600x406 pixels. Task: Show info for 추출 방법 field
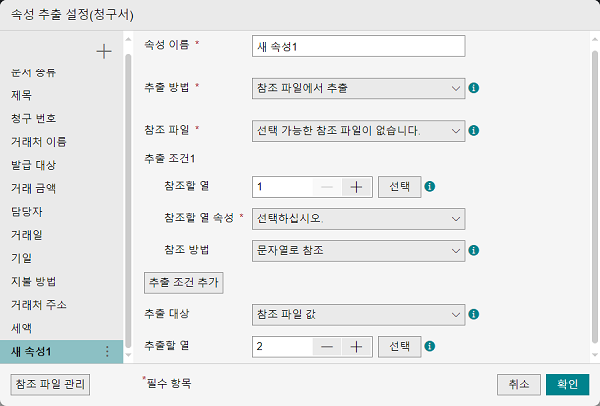click(x=474, y=88)
